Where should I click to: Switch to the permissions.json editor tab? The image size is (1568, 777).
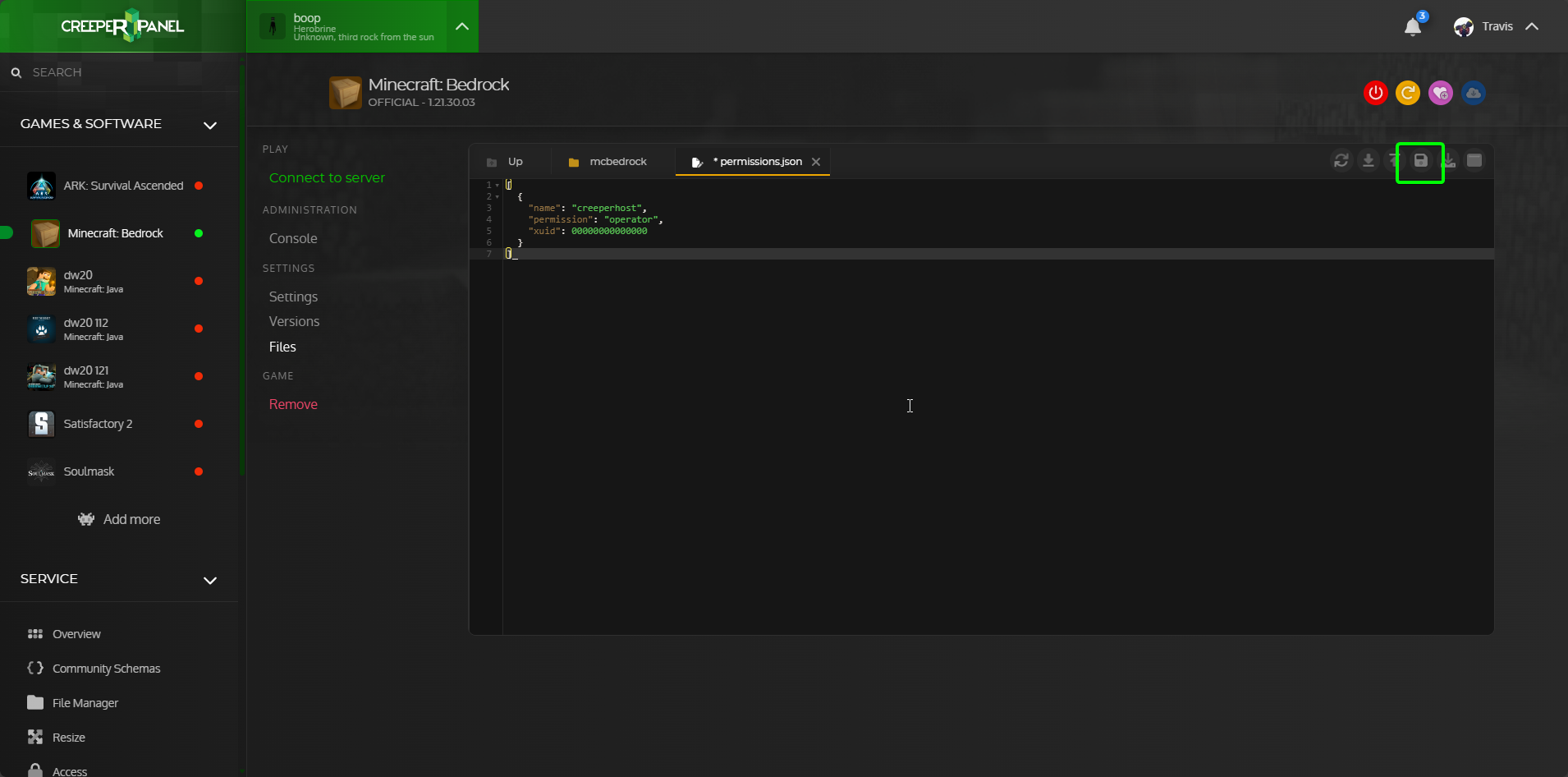753,162
